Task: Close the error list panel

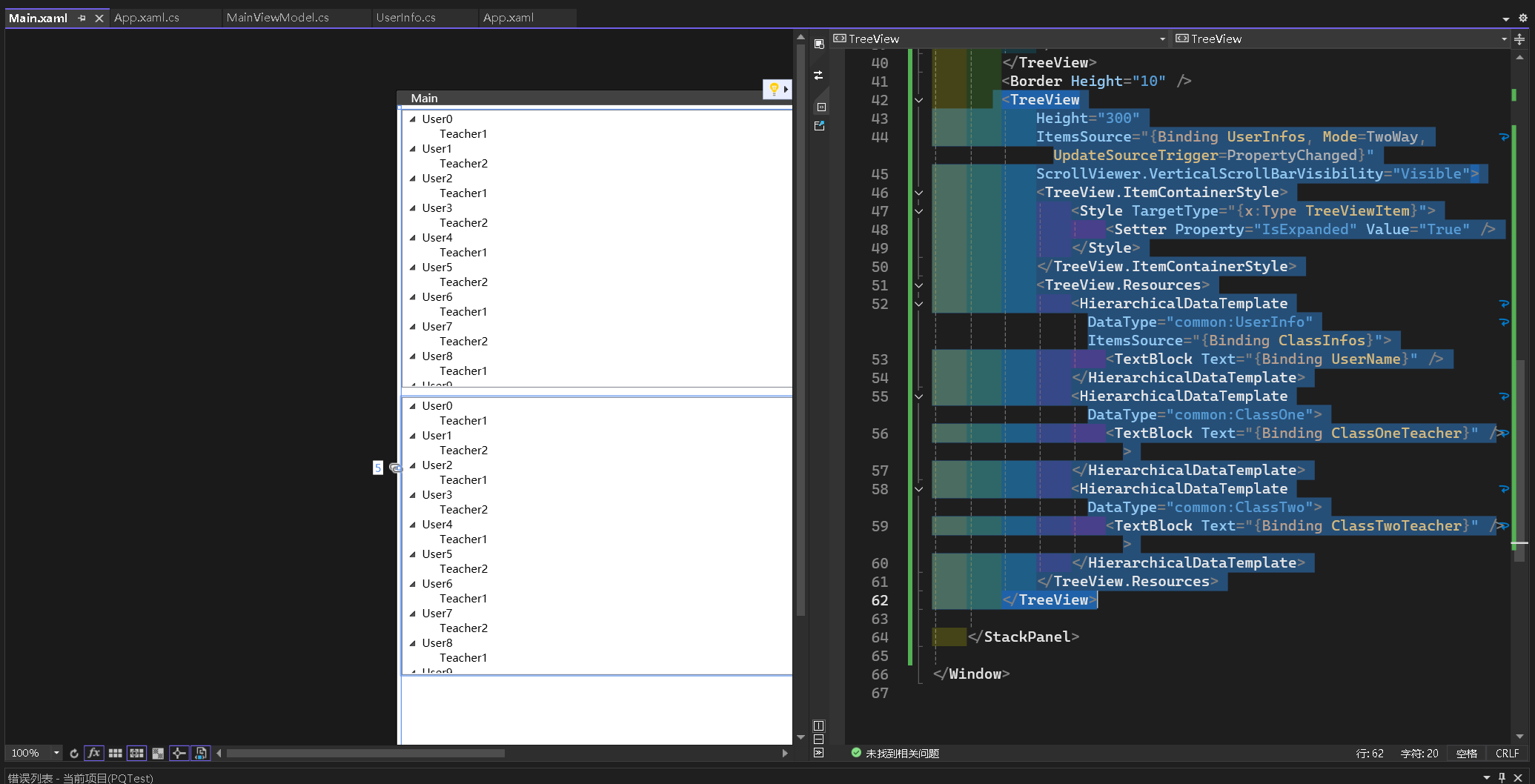Action: (1518, 777)
